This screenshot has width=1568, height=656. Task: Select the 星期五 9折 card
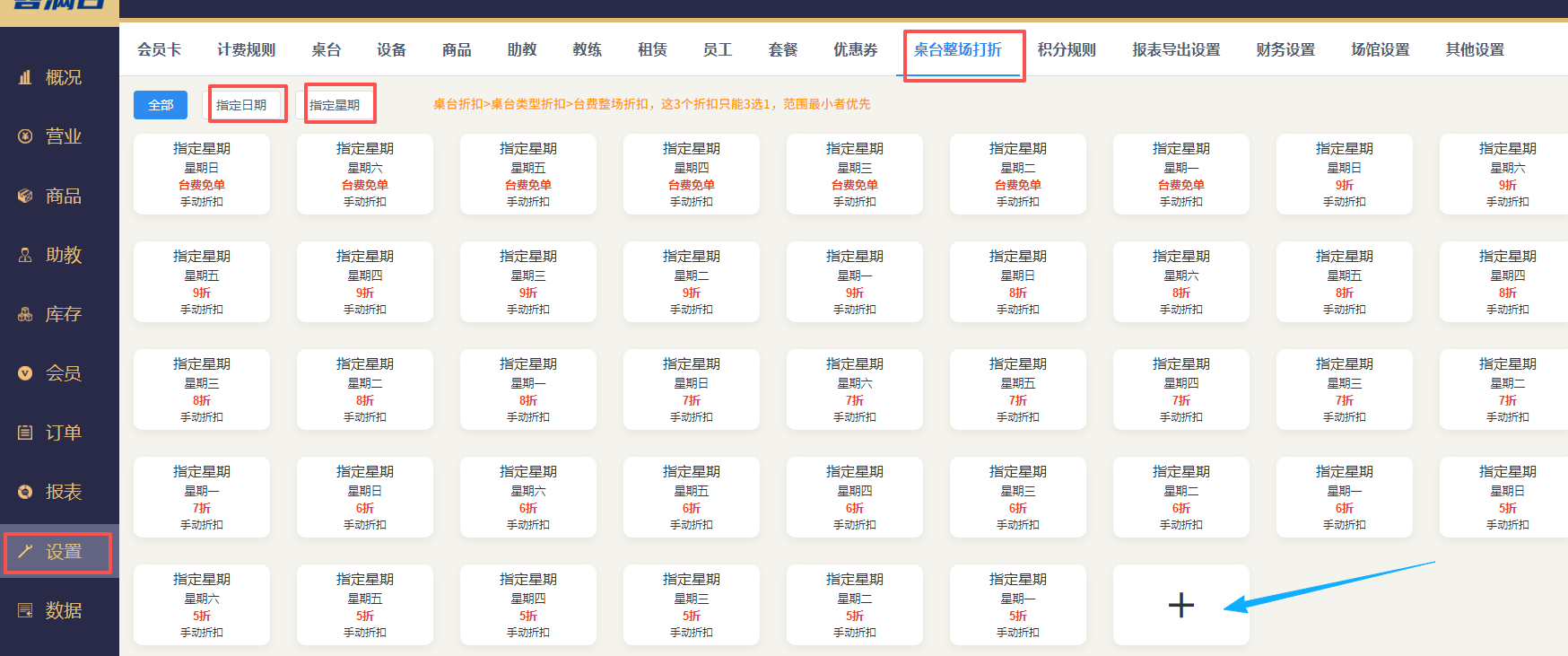(202, 282)
